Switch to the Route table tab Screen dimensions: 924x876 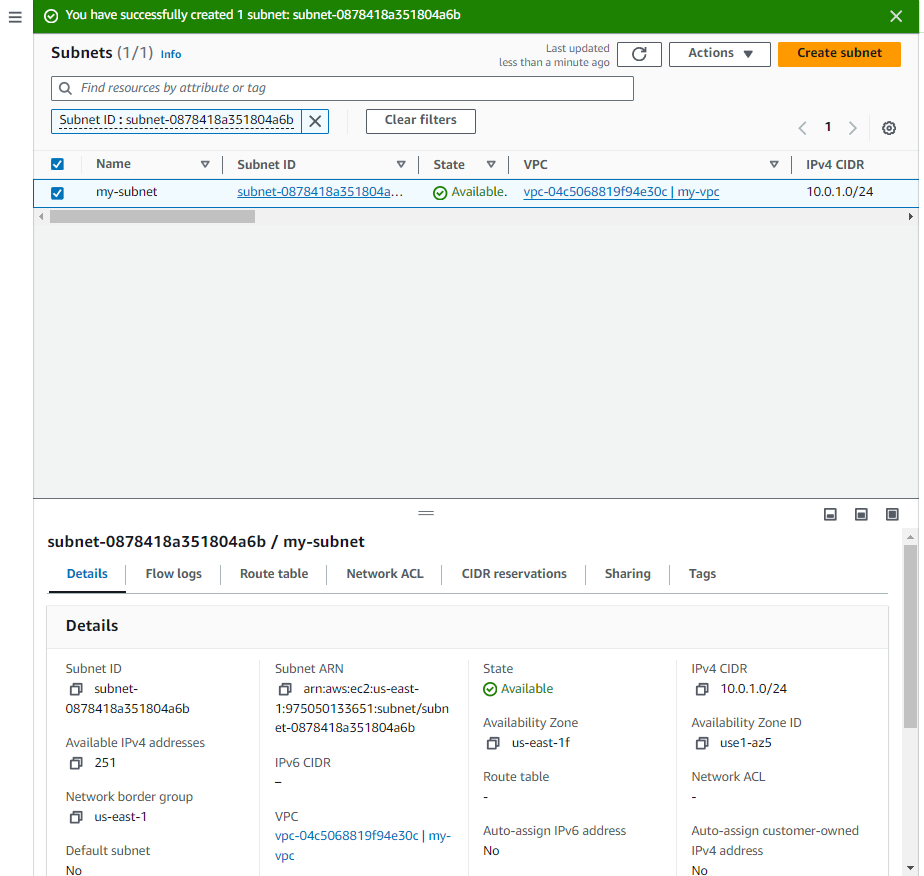point(273,574)
